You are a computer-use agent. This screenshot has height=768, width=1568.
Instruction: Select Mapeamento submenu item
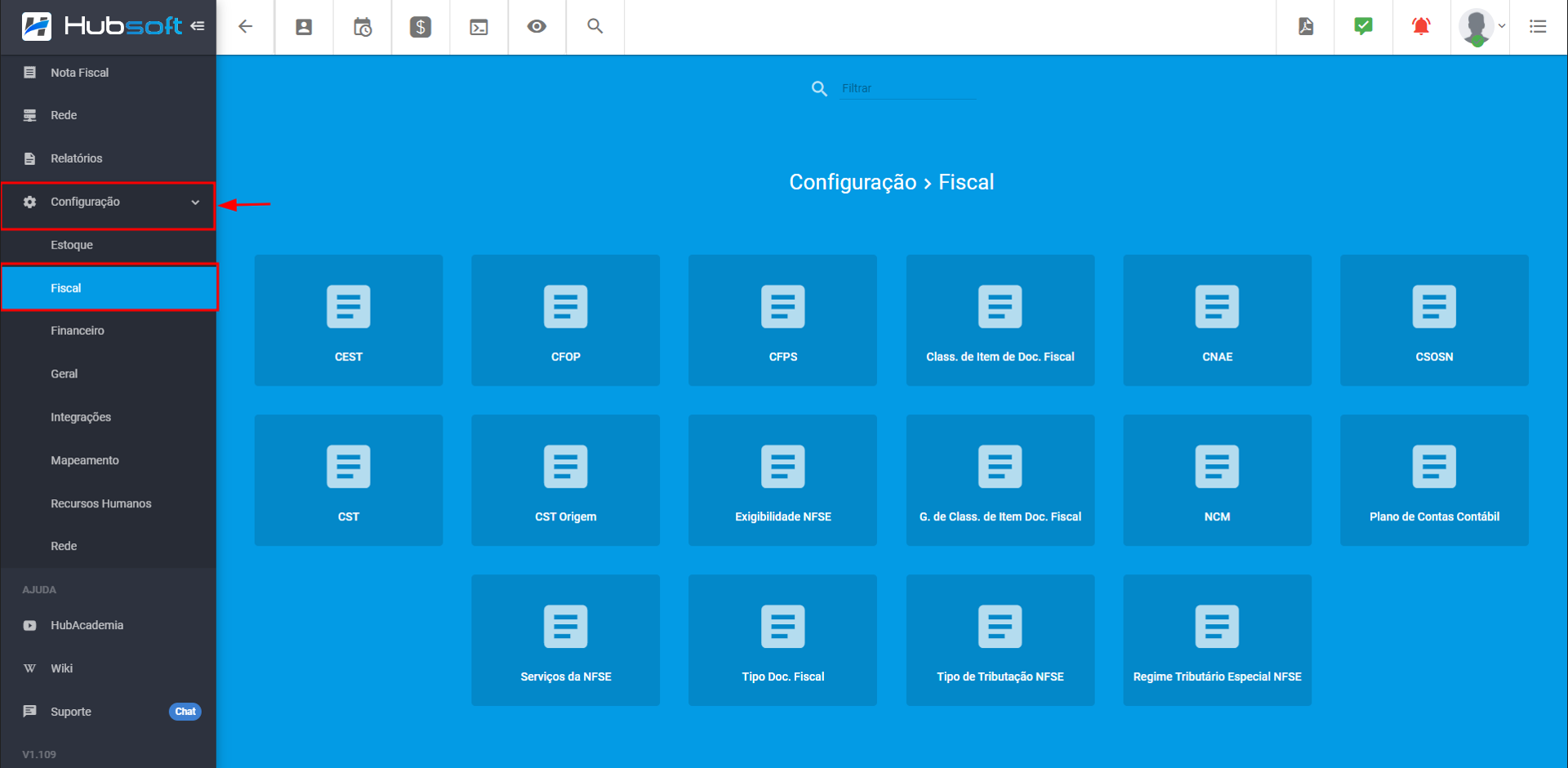[x=108, y=461]
